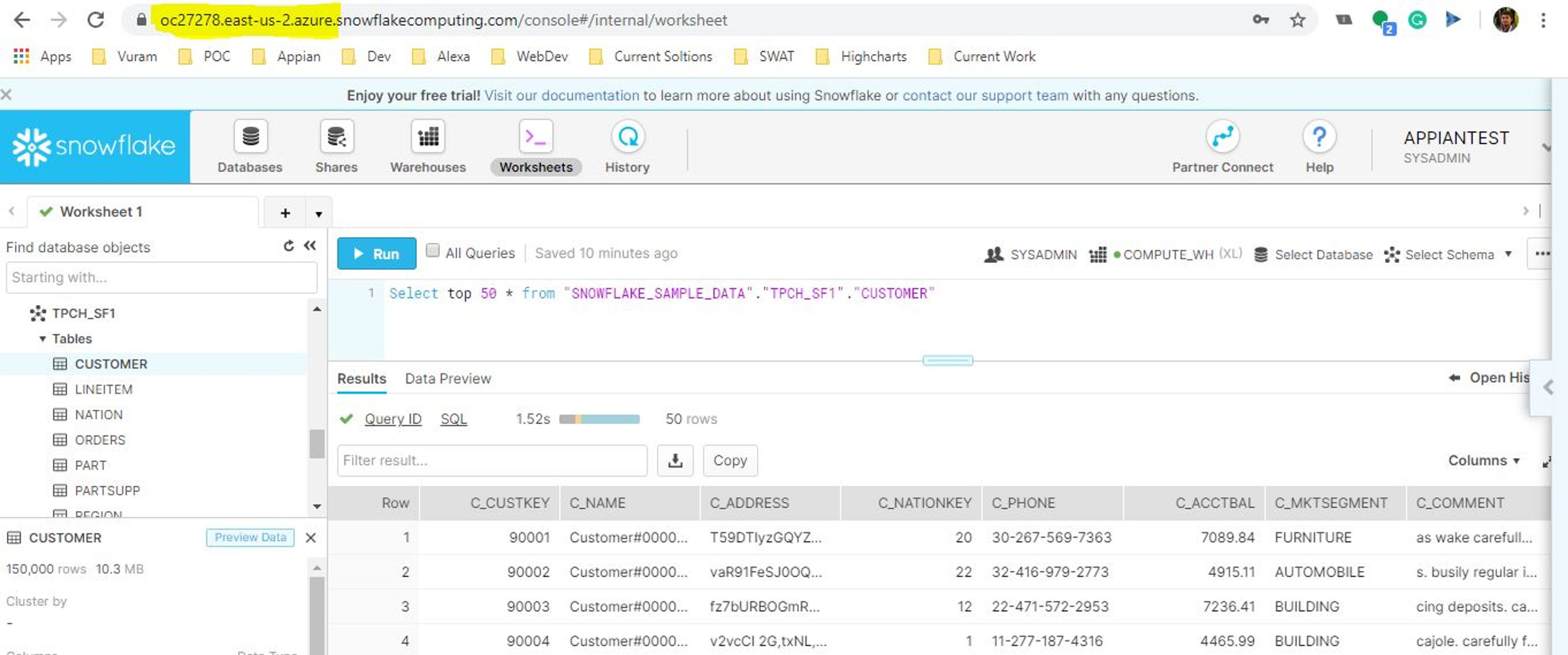Copy the query results
The image size is (1568, 655).
pyautogui.click(x=730, y=461)
